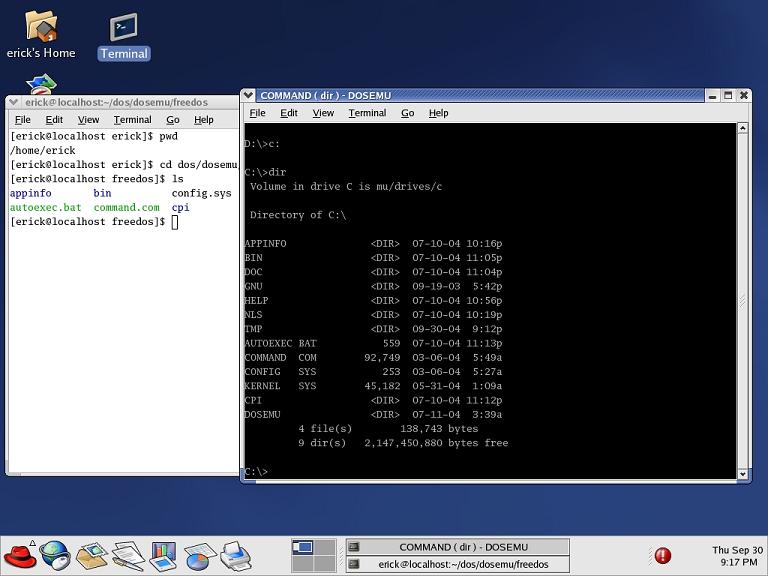
Task: Click AUTOEXEC BAT row in dir listing
Action: click(373, 343)
